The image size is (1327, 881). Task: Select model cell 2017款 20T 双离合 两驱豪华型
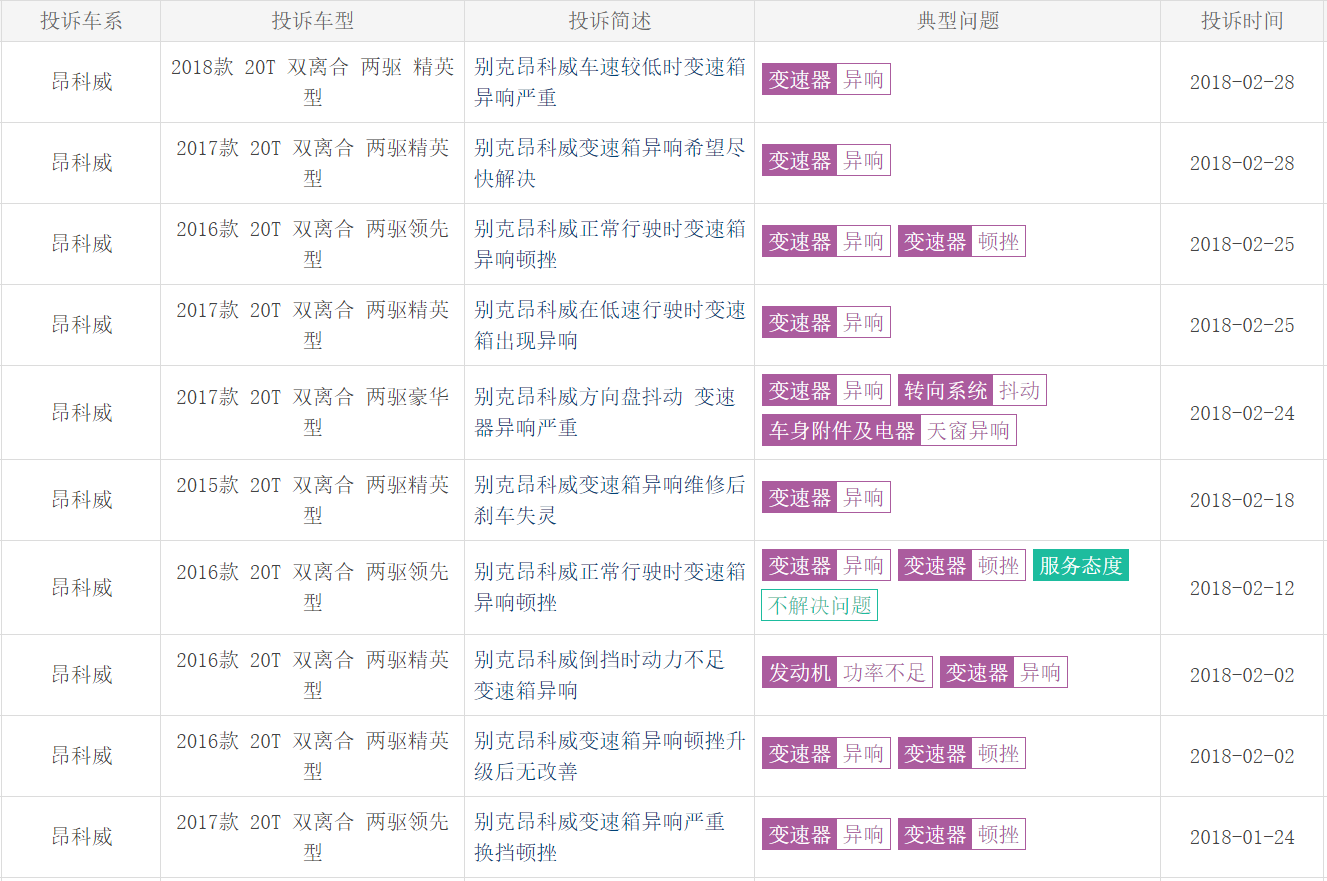click(x=313, y=412)
